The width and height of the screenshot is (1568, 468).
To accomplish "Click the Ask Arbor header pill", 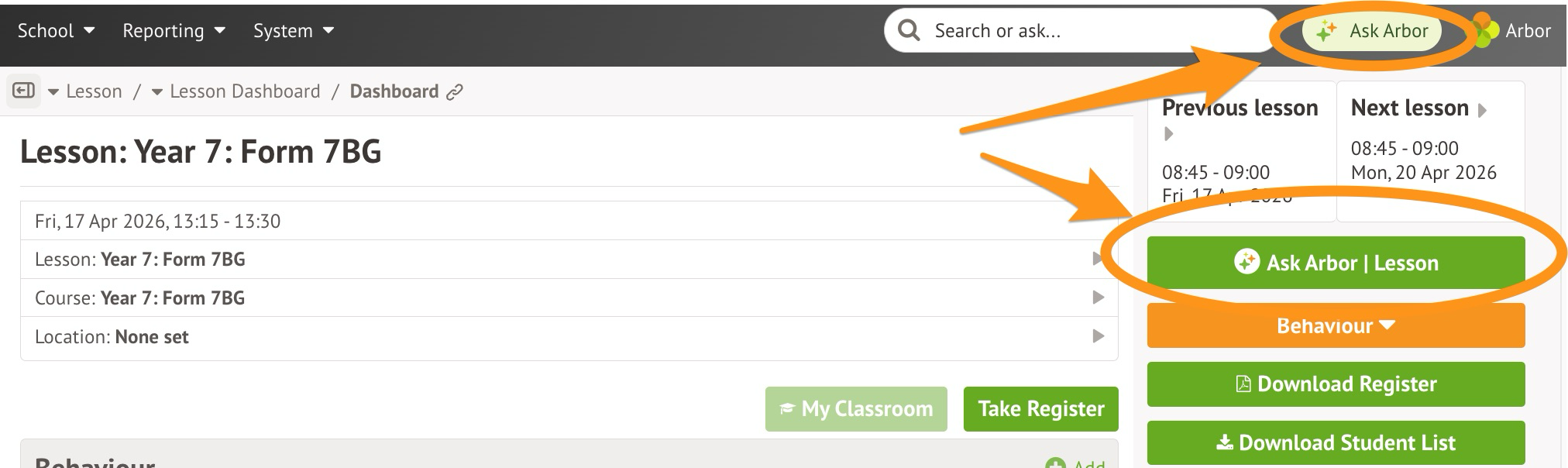I will point(1371,31).
